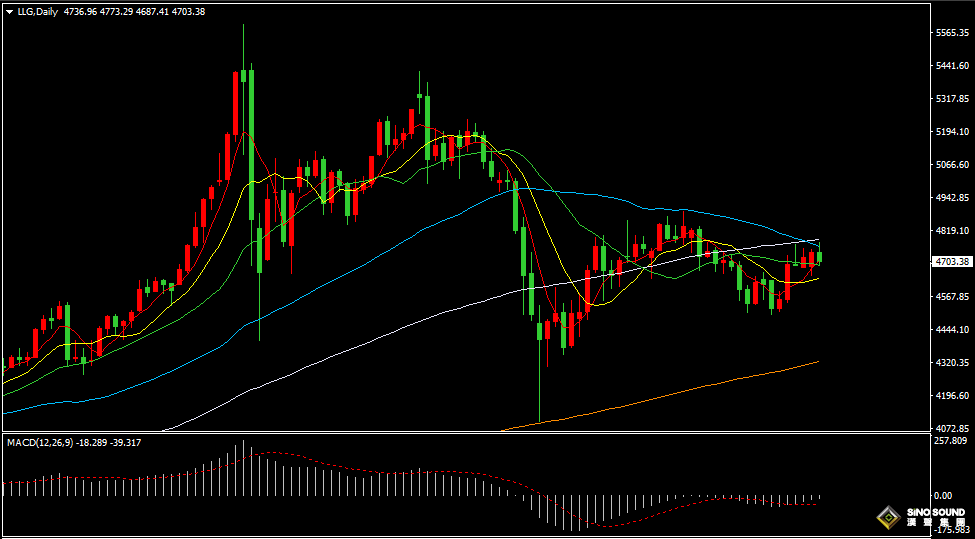Click the MACD value -18.289
975x539 pixels.
tap(93, 443)
